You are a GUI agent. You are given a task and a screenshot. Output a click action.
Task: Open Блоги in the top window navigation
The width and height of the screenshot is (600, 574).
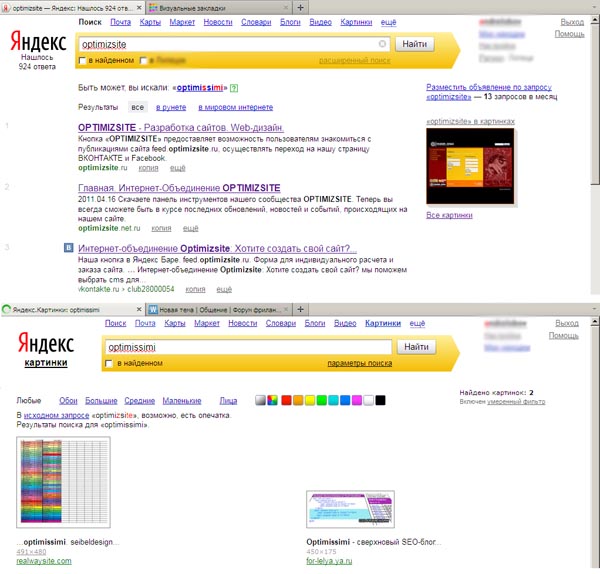point(290,22)
